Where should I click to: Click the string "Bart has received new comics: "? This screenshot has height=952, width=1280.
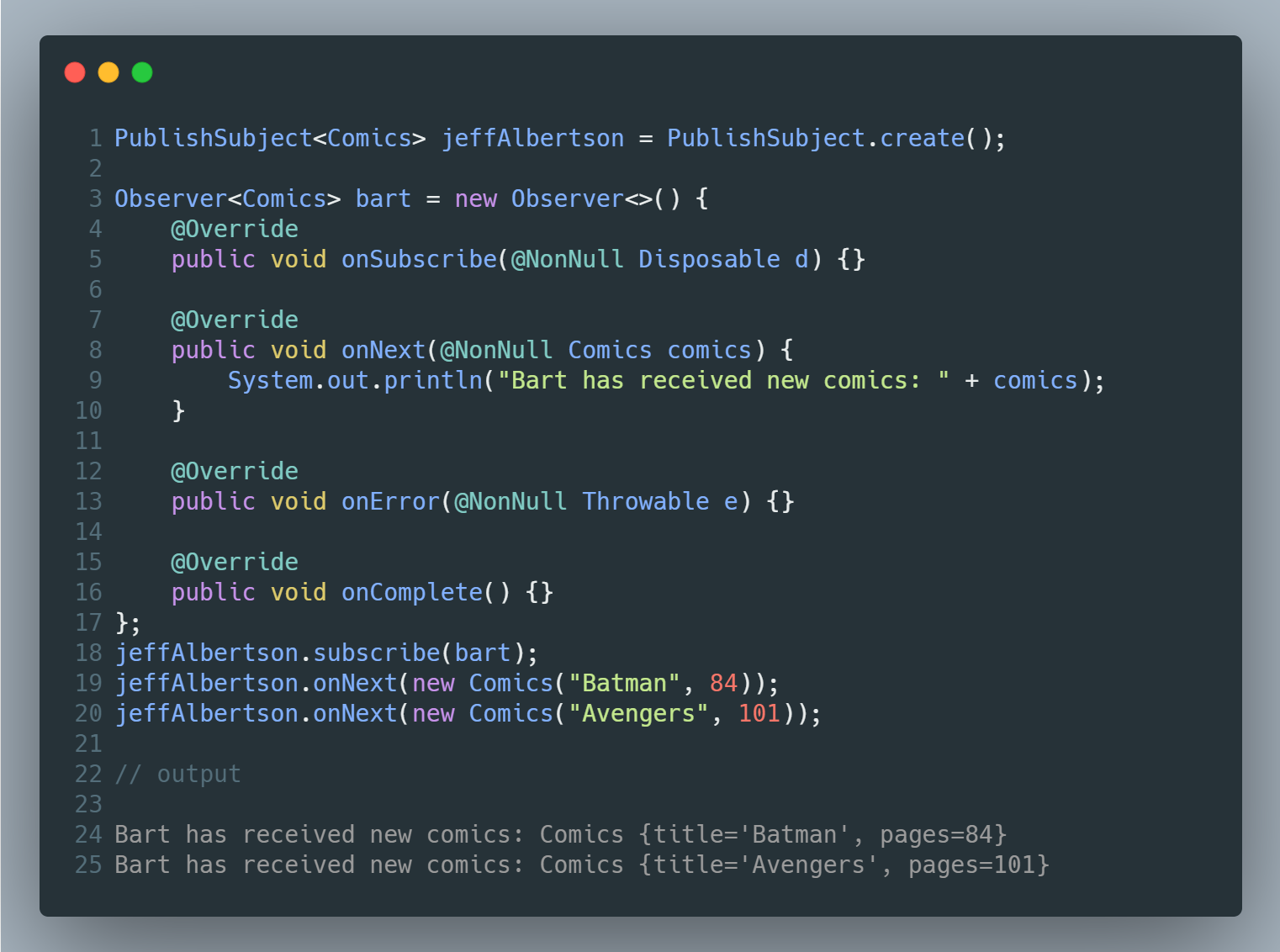[x=723, y=380]
